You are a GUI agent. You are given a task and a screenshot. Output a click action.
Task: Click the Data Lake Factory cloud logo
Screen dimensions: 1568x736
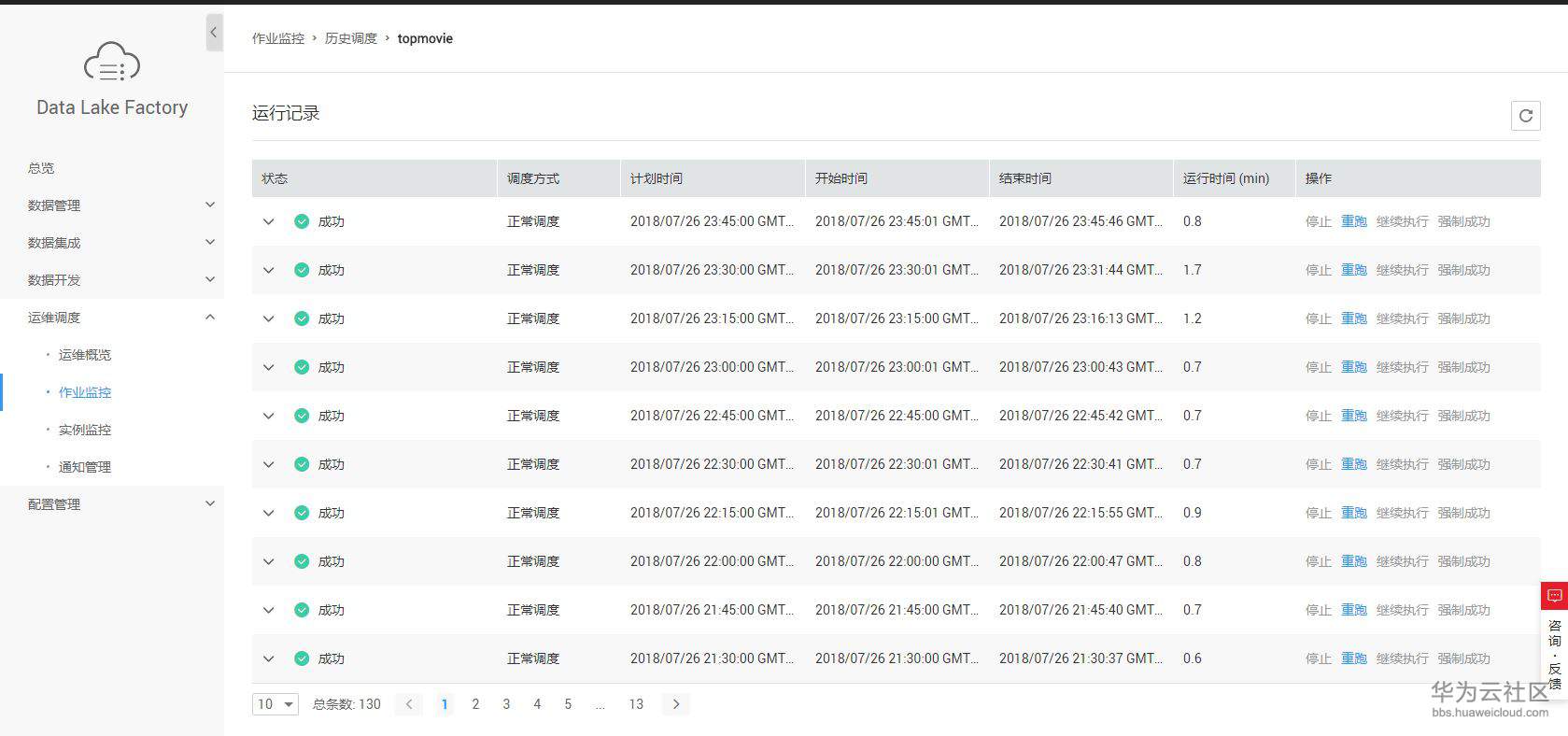(112, 62)
